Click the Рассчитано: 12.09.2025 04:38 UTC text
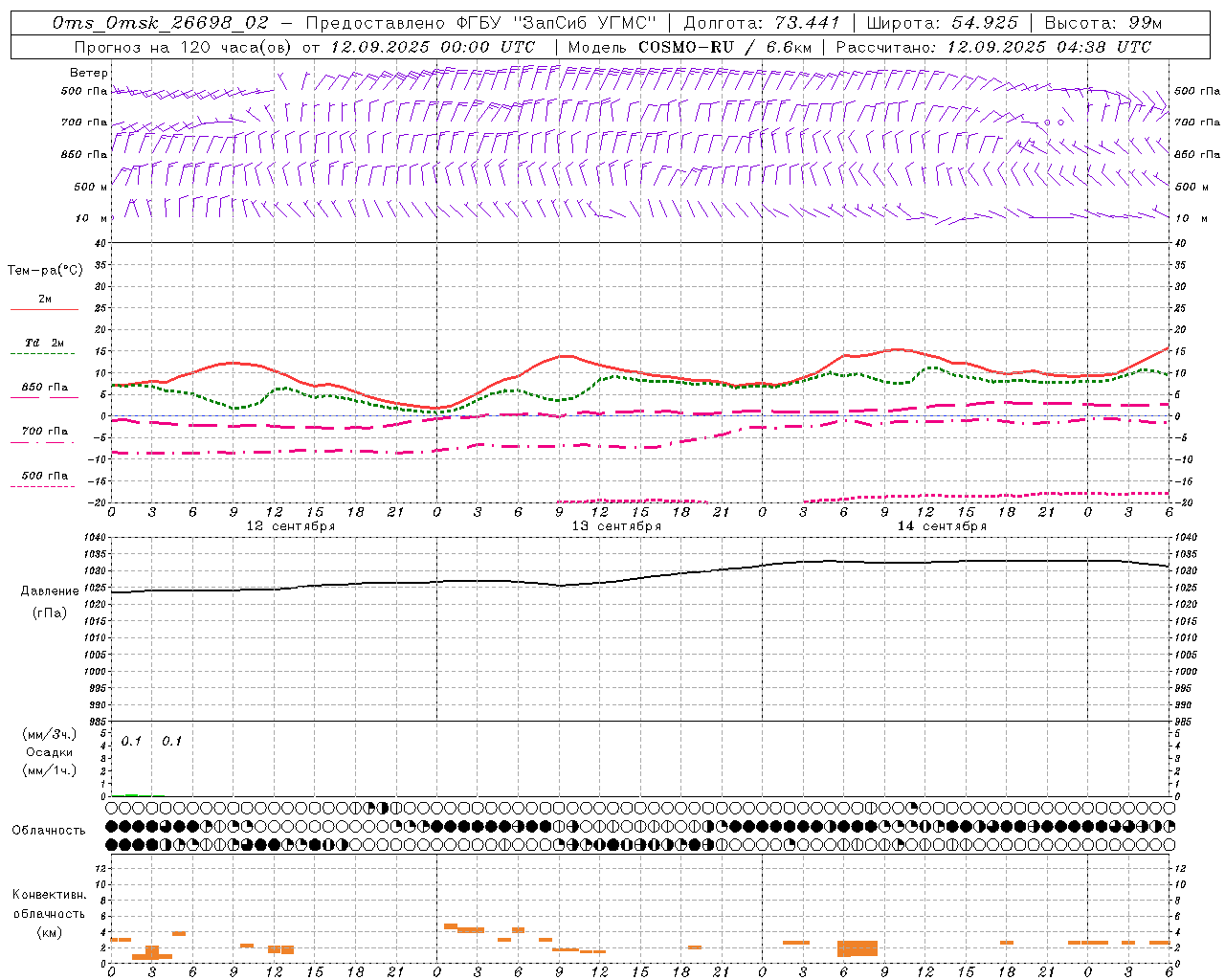Viewport: 1225px width, 980px height. (x=993, y=47)
